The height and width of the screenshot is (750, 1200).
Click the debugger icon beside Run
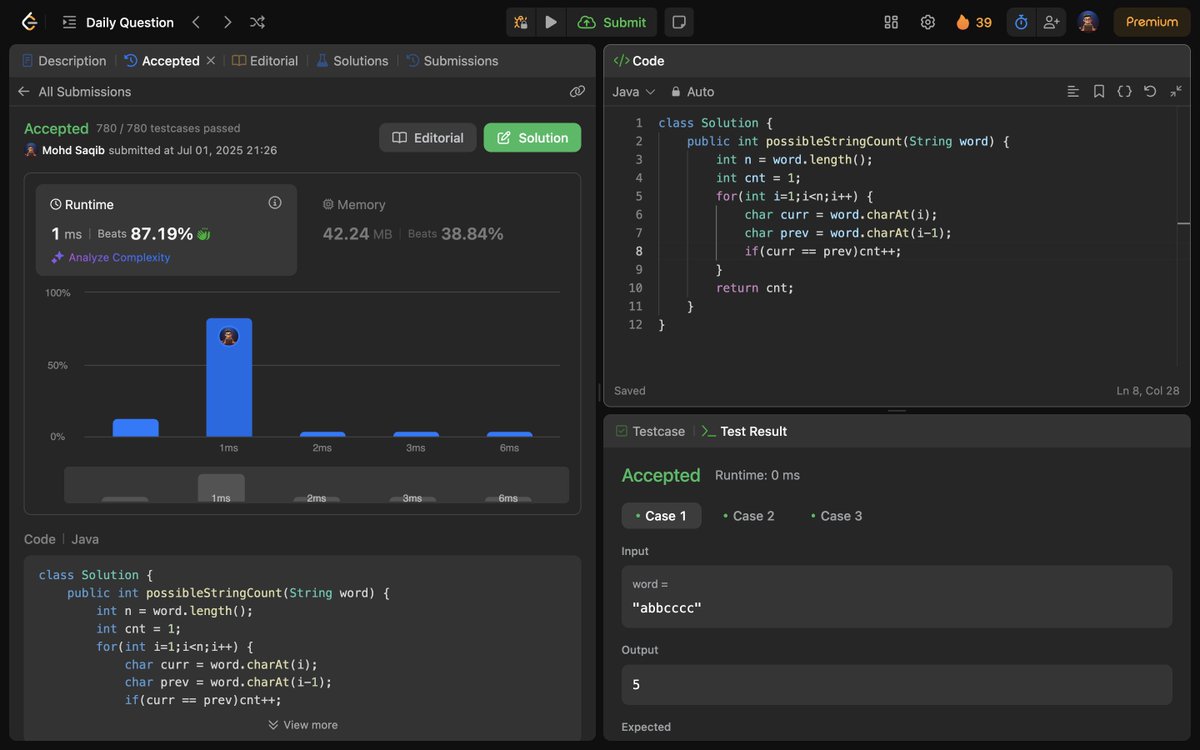pyautogui.click(x=521, y=22)
